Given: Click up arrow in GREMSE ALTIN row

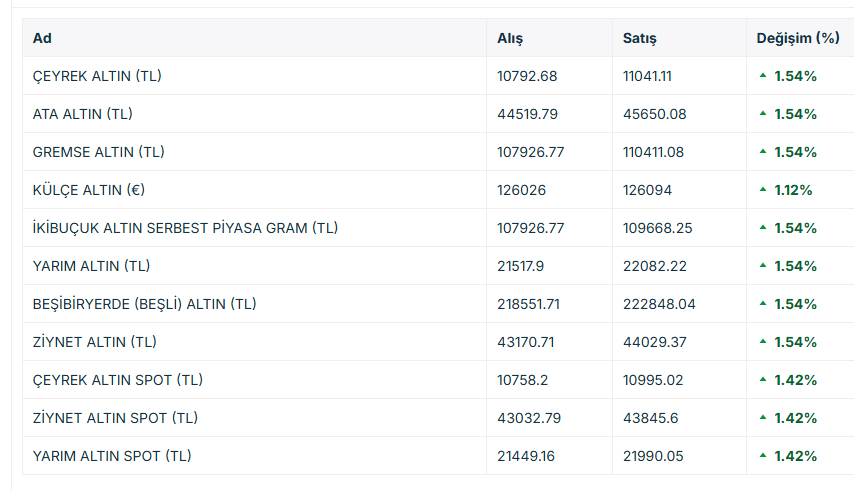Looking at the screenshot, I should coord(763,151).
